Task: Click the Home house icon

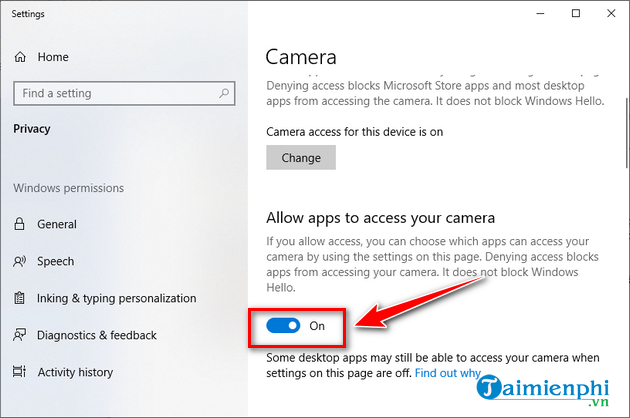Action: tap(20, 57)
